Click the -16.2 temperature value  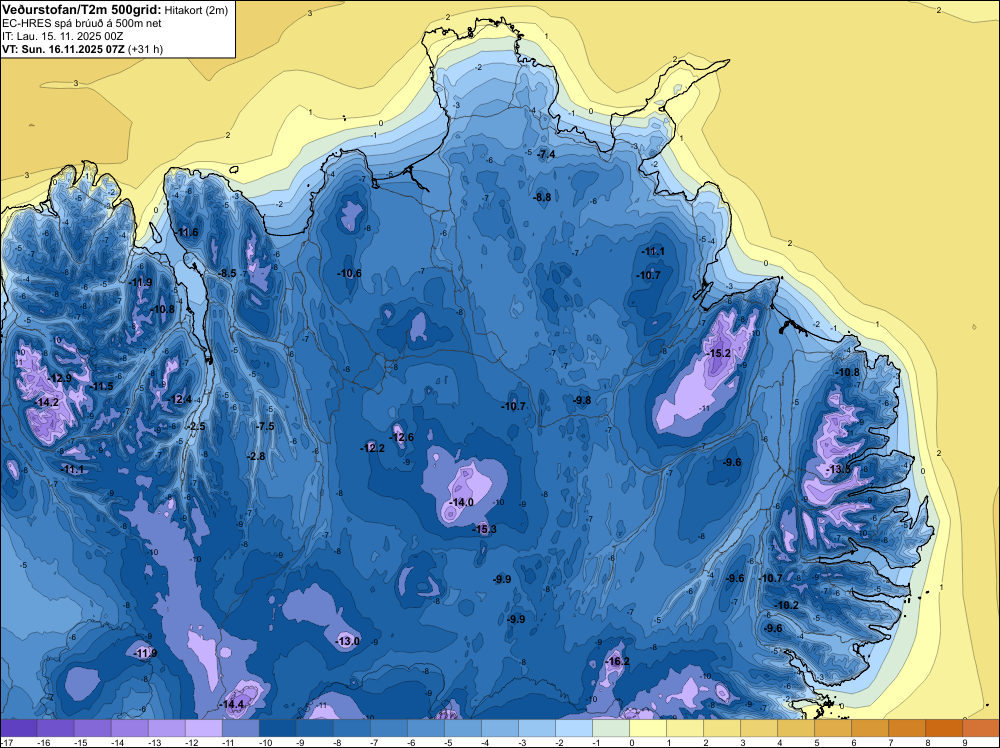(618, 661)
